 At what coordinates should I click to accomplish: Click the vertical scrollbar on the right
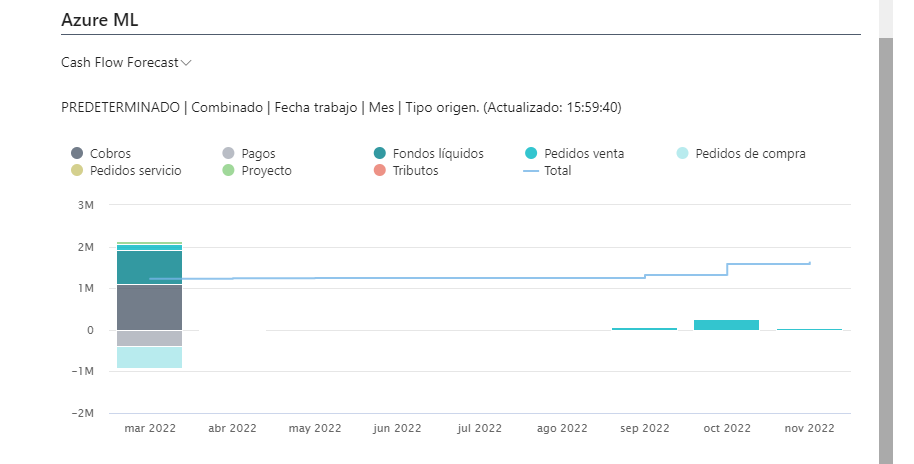coord(886,250)
